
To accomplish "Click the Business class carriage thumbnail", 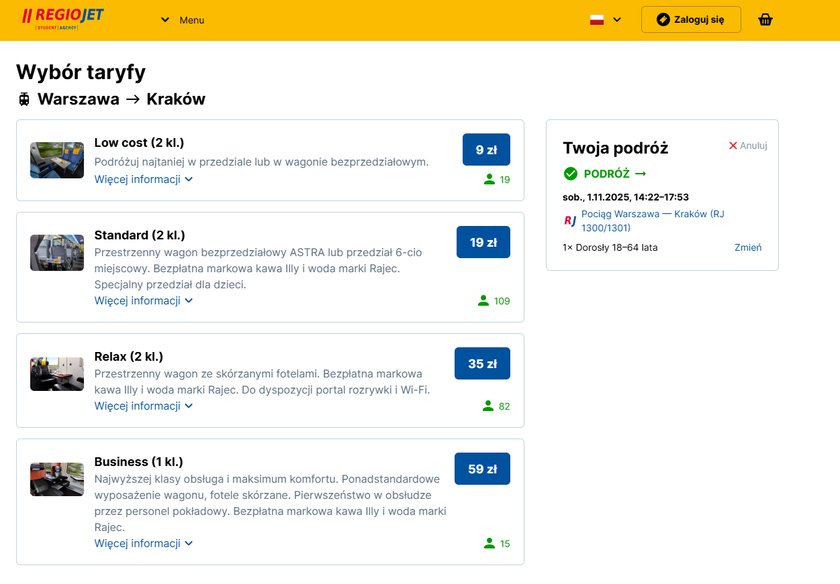I will (x=57, y=479).
